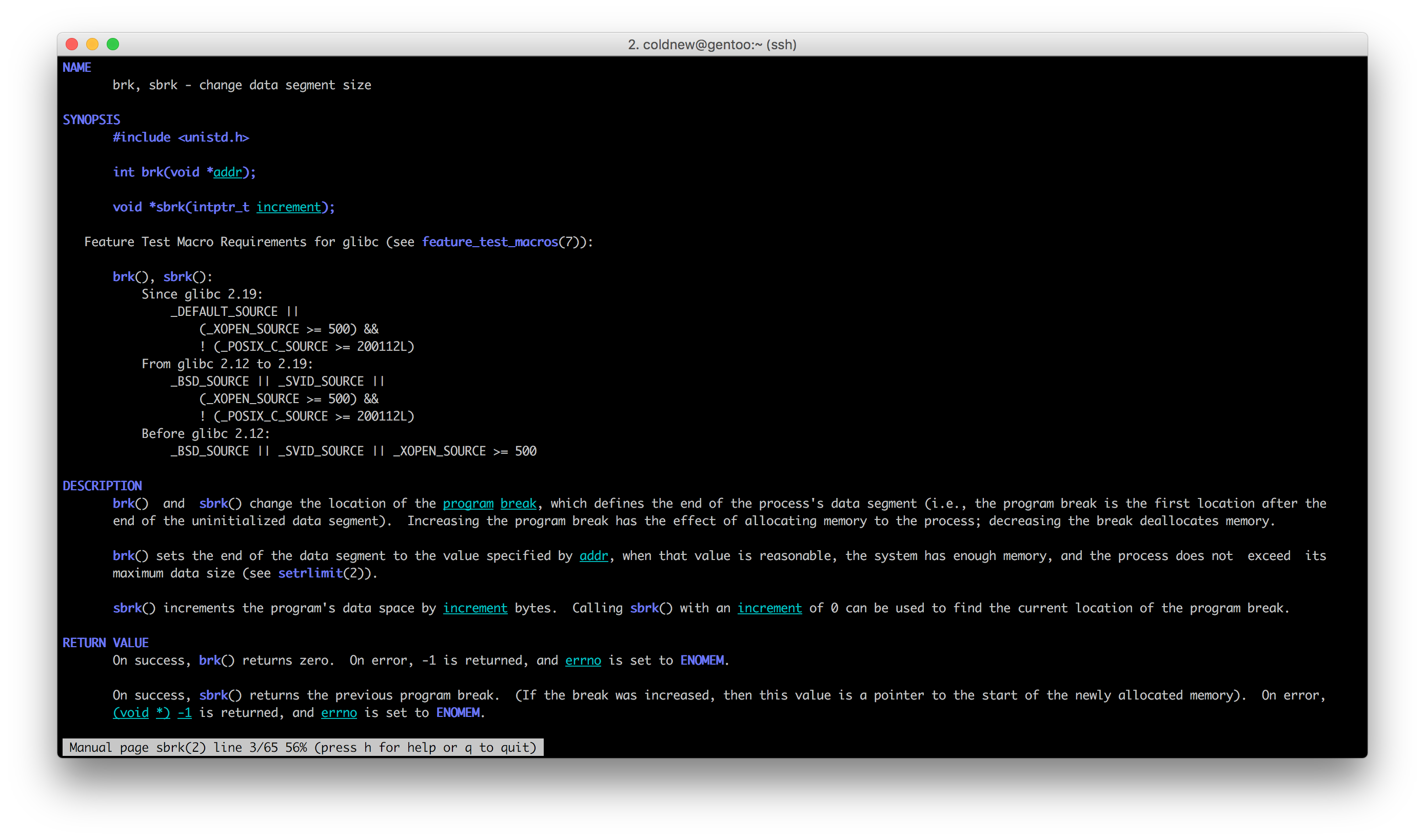The width and height of the screenshot is (1425, 840).
Task: Click the 'feature_test_macros' reference
Action: pos(490,242)
